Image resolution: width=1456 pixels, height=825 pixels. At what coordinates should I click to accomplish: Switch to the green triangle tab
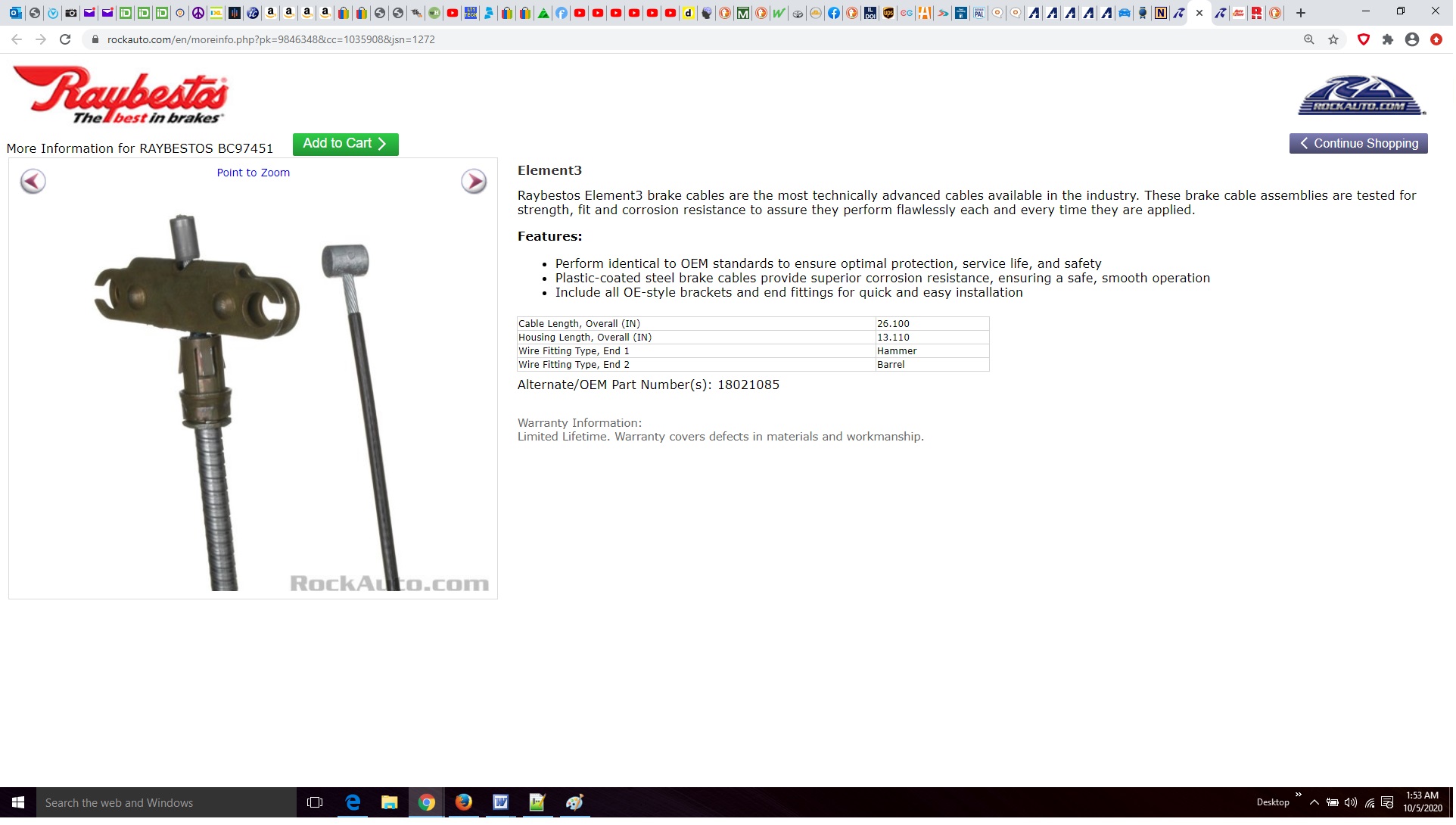pyautogui.click(x=543, y=13)
